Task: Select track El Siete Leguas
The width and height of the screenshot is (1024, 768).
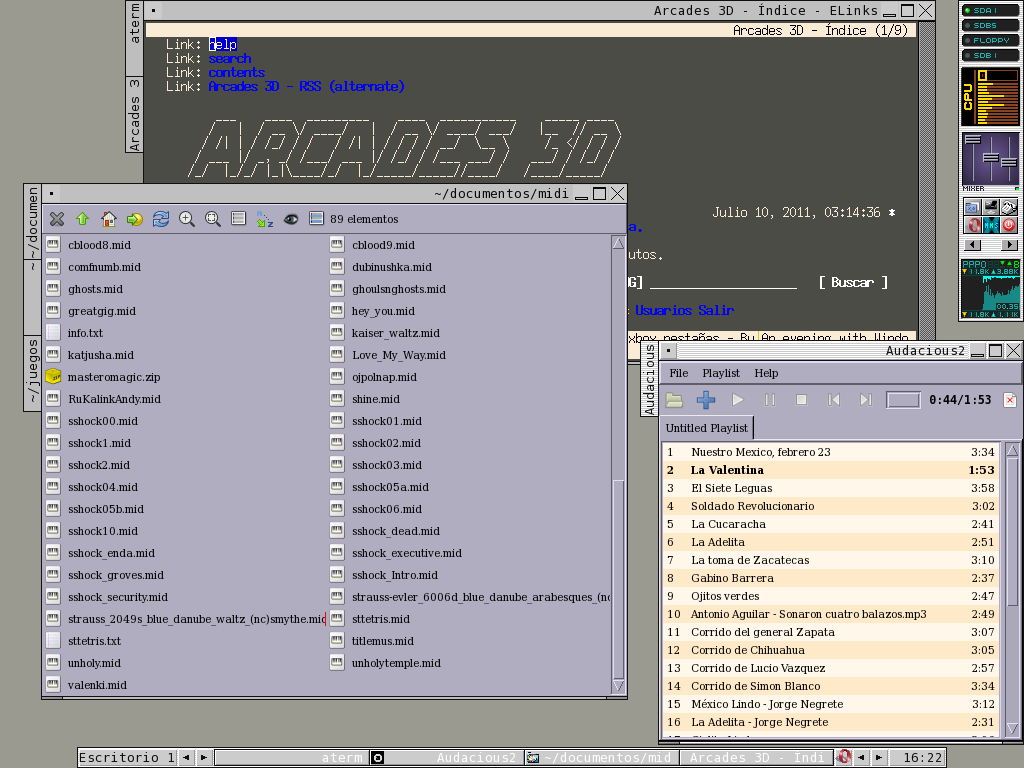Action: [829, 488]
